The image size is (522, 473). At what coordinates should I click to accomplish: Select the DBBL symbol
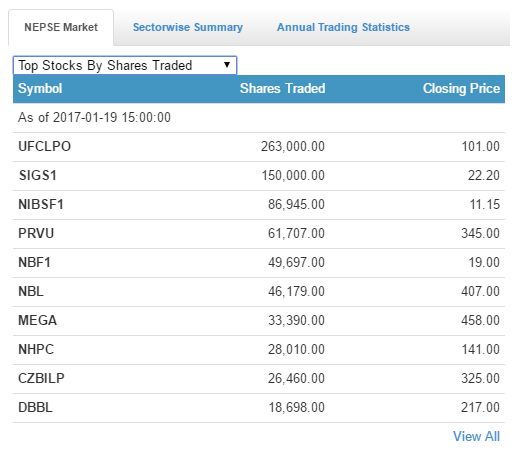pos(35,408)
